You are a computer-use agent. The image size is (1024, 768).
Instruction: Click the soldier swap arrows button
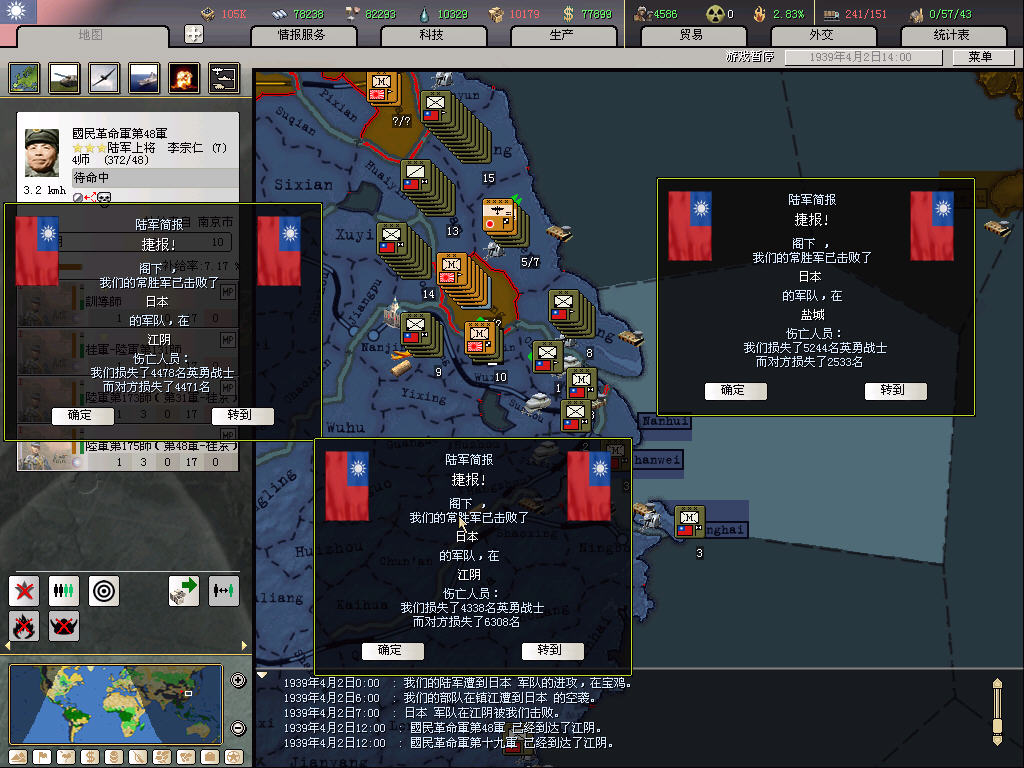coord(223,591)
